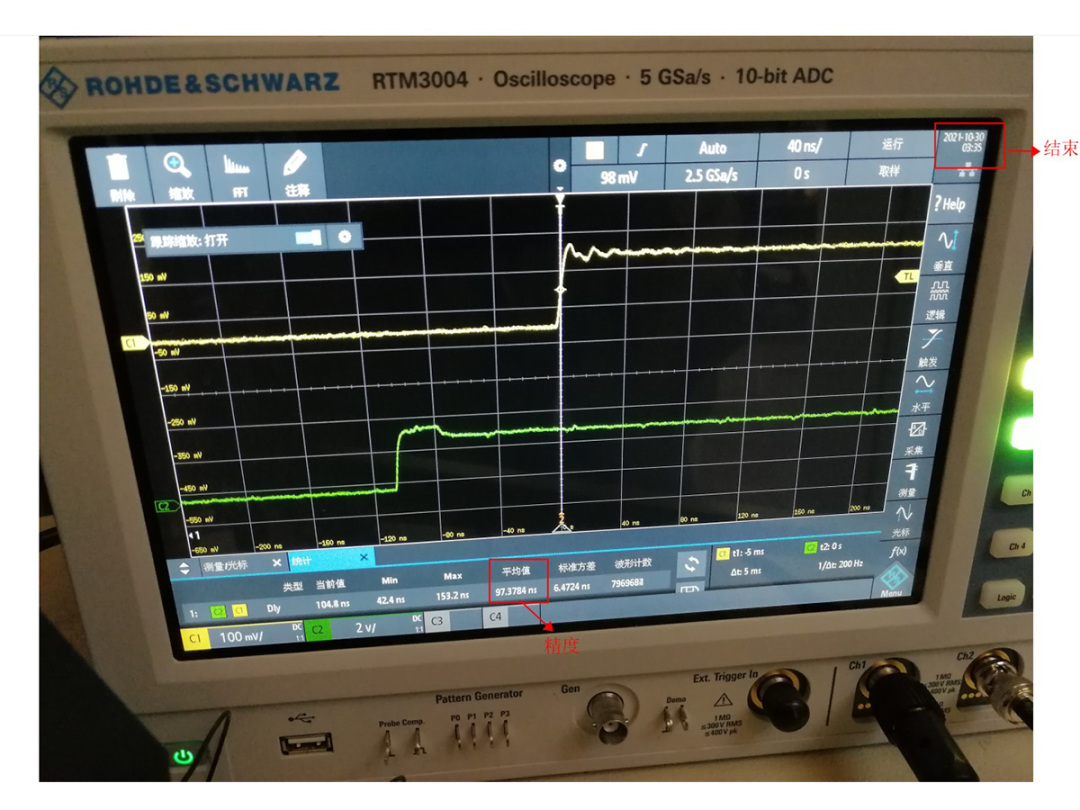This screenshot has height=810, width=1080.
Task: Enable channel C4
Action: 496,616
